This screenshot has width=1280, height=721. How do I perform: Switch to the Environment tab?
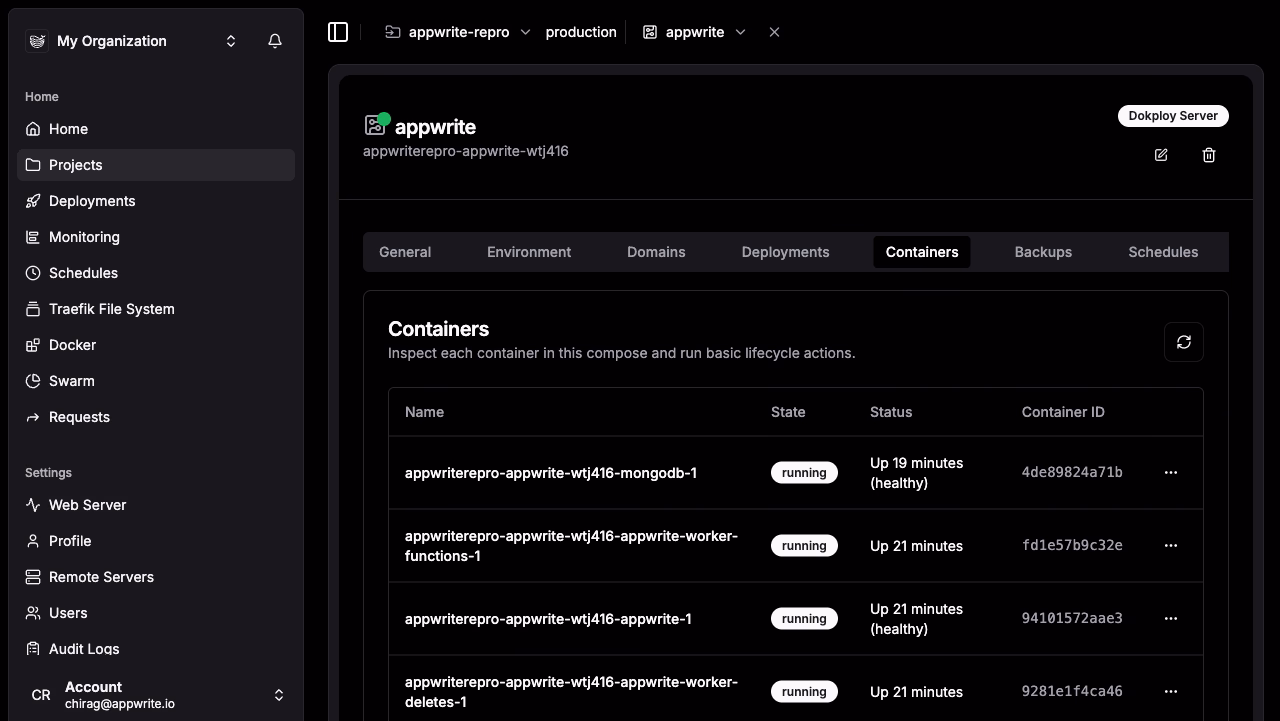529,252
